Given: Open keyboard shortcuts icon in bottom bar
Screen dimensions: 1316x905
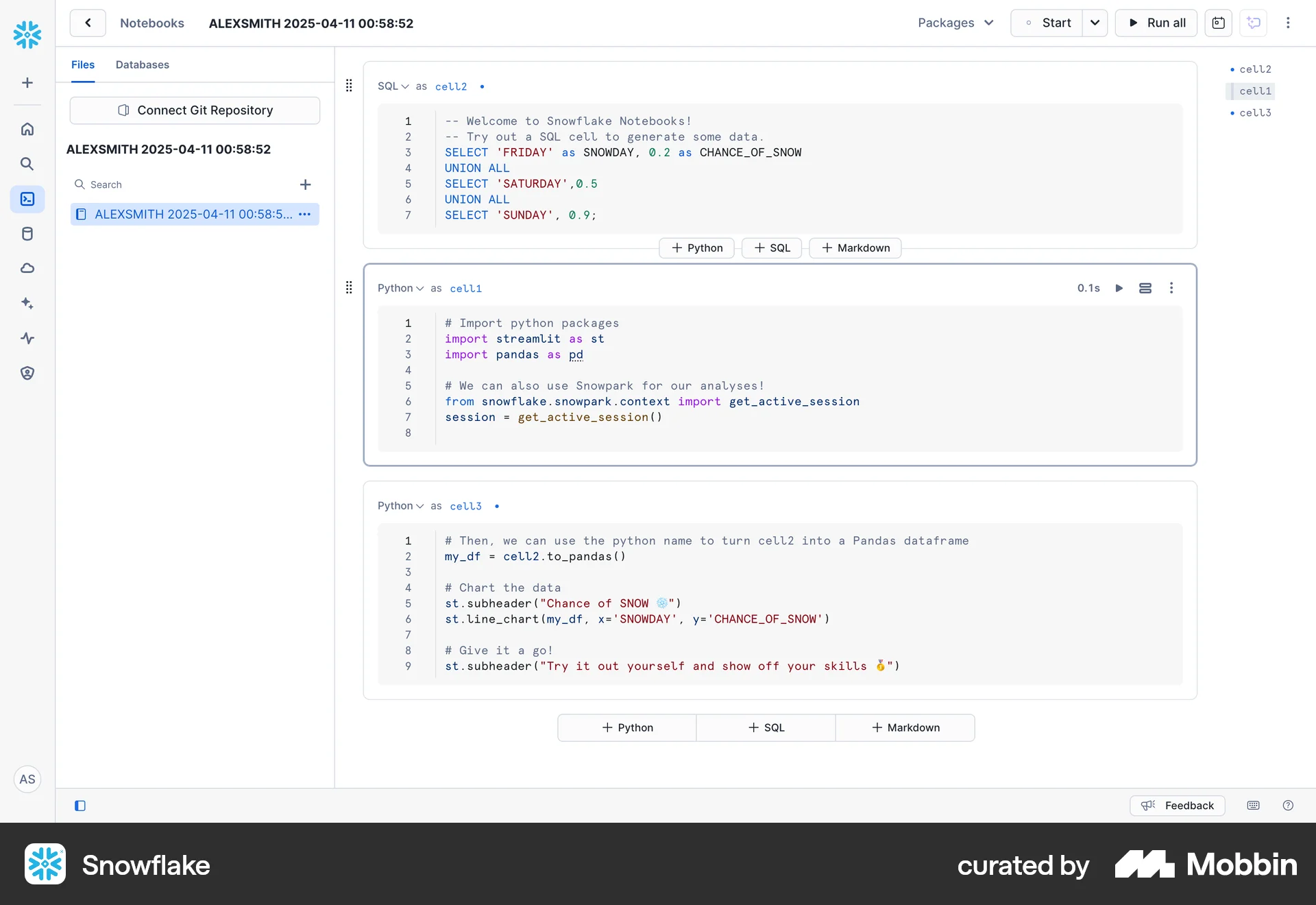Looking at the screenshot, I should click(x=1253, y=806).
